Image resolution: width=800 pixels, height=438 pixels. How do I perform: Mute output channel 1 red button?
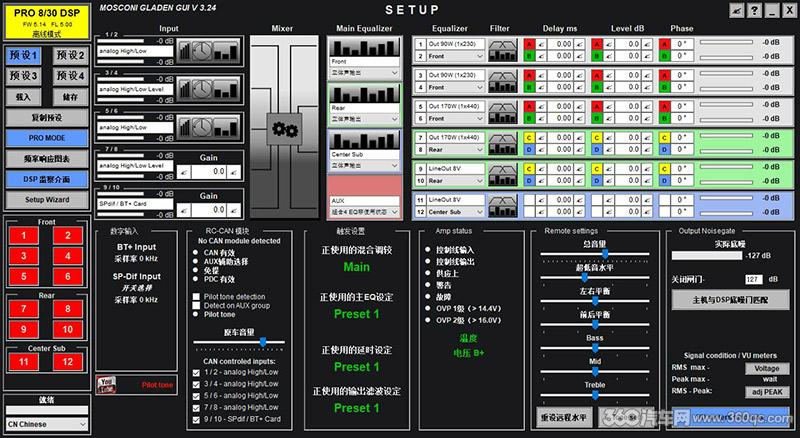pos(23,236)
